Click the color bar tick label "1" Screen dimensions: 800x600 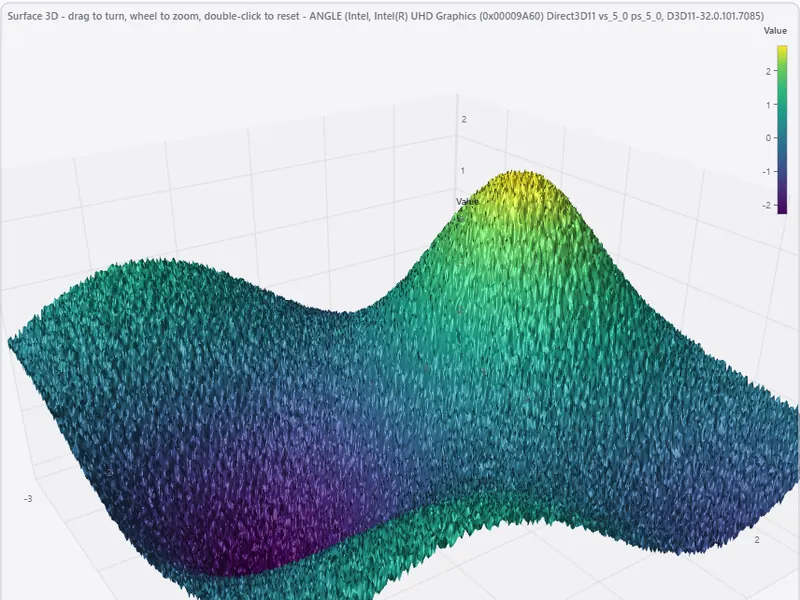[768, 105]
